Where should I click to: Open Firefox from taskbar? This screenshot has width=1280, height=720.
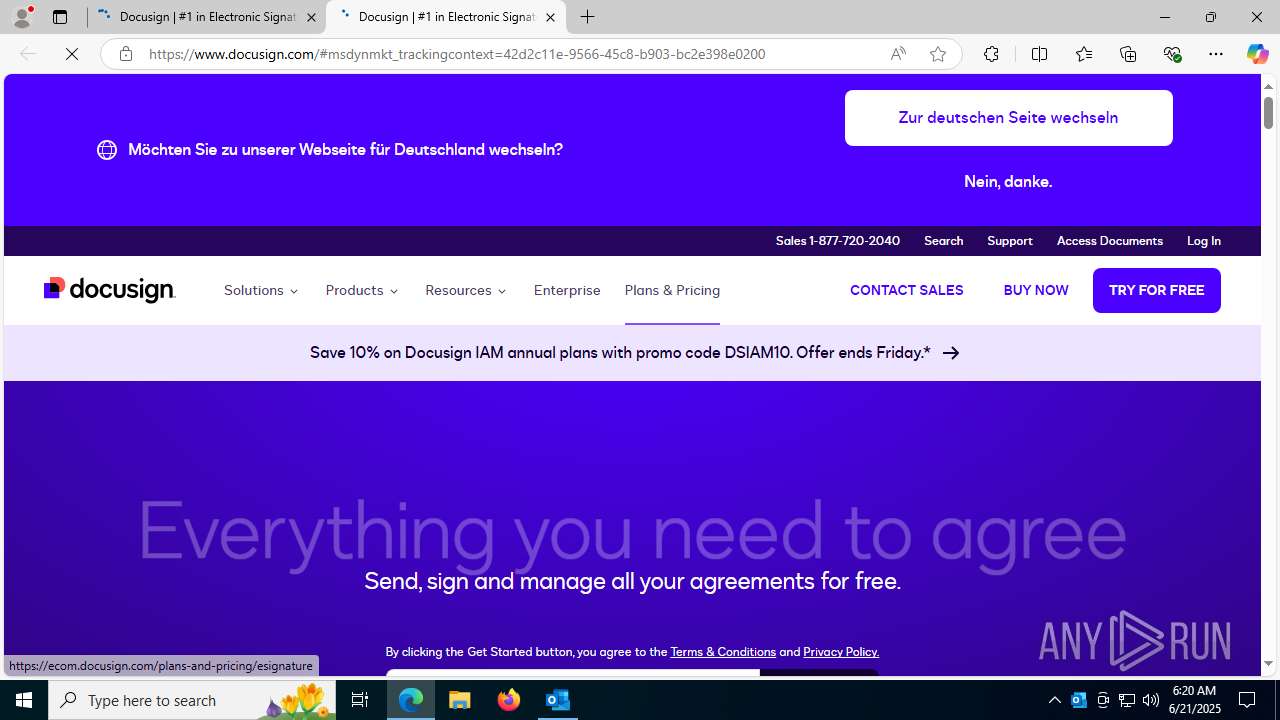[x=509, y=700]
